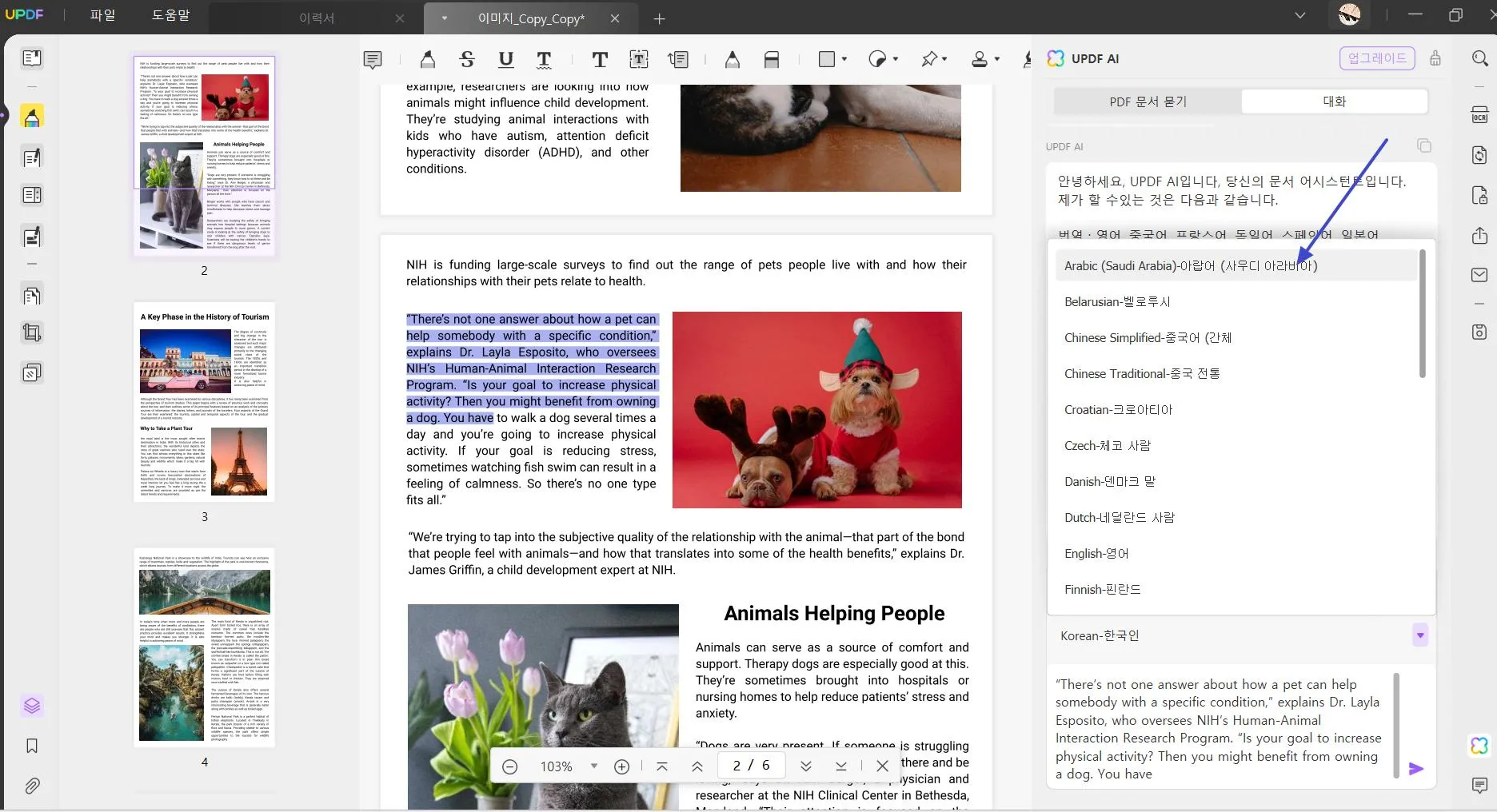Choose Arabic (Saudi Arabia) language option
The width and height of the screenshot is (1497, 812).
point(1236,265)
